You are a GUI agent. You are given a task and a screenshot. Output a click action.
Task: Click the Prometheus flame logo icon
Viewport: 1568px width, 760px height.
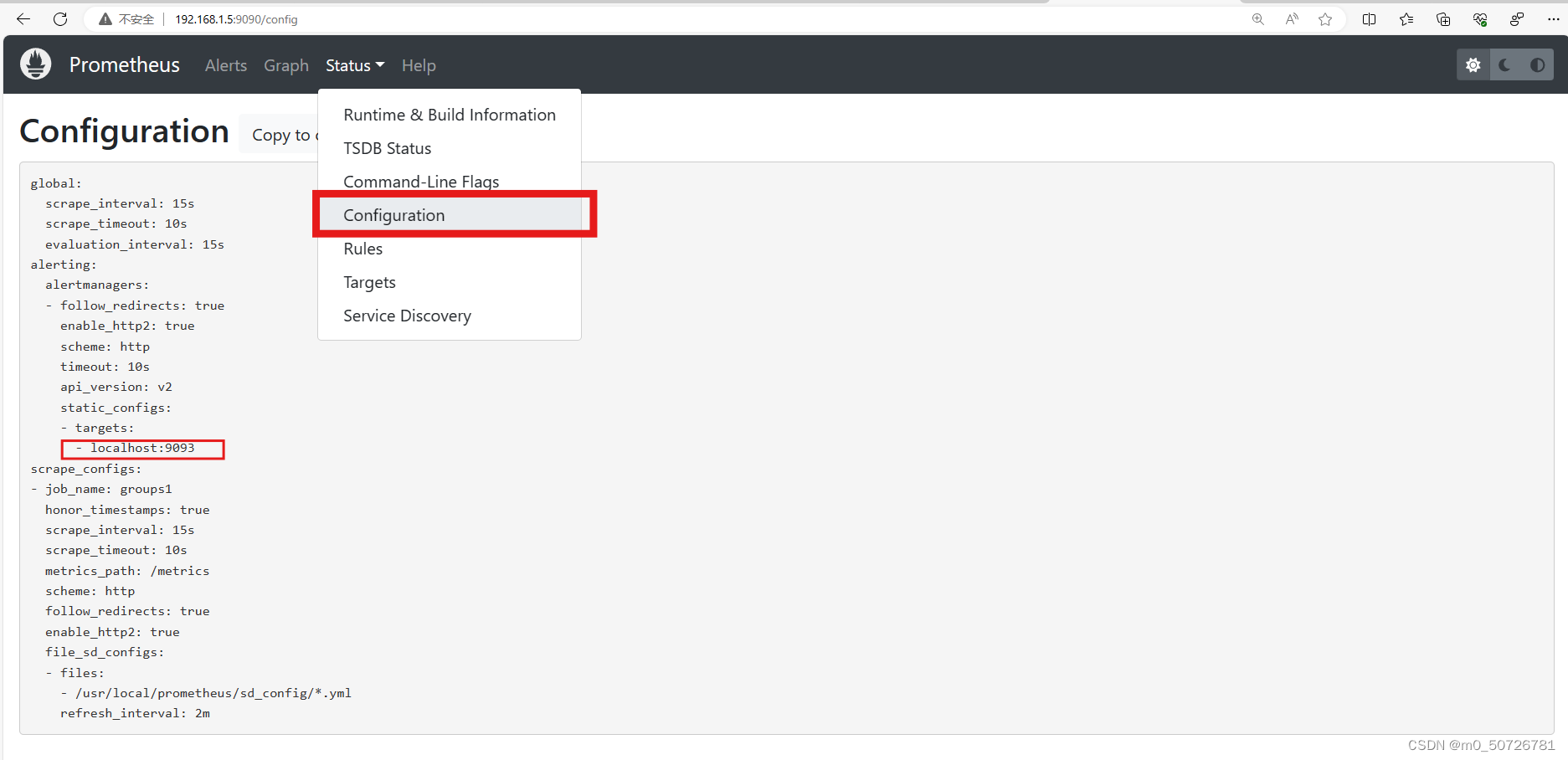coord(36,64)
